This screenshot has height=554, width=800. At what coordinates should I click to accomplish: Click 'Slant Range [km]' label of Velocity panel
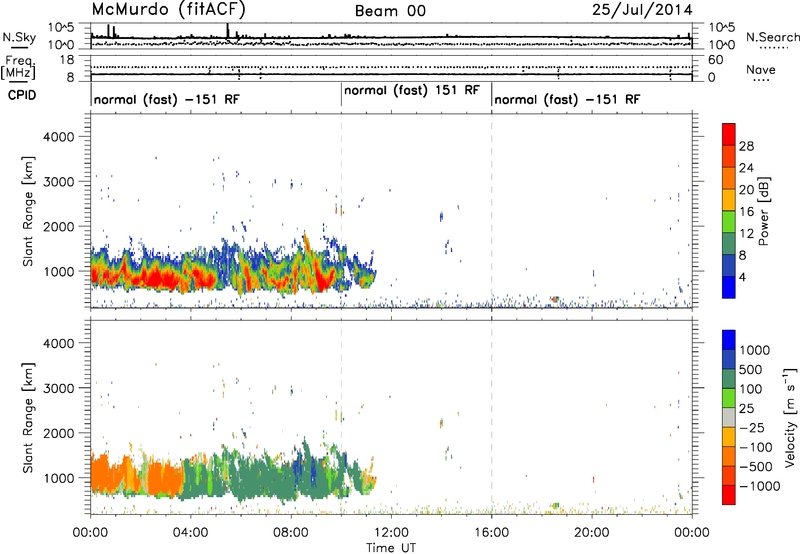click(x=29, y=417)
